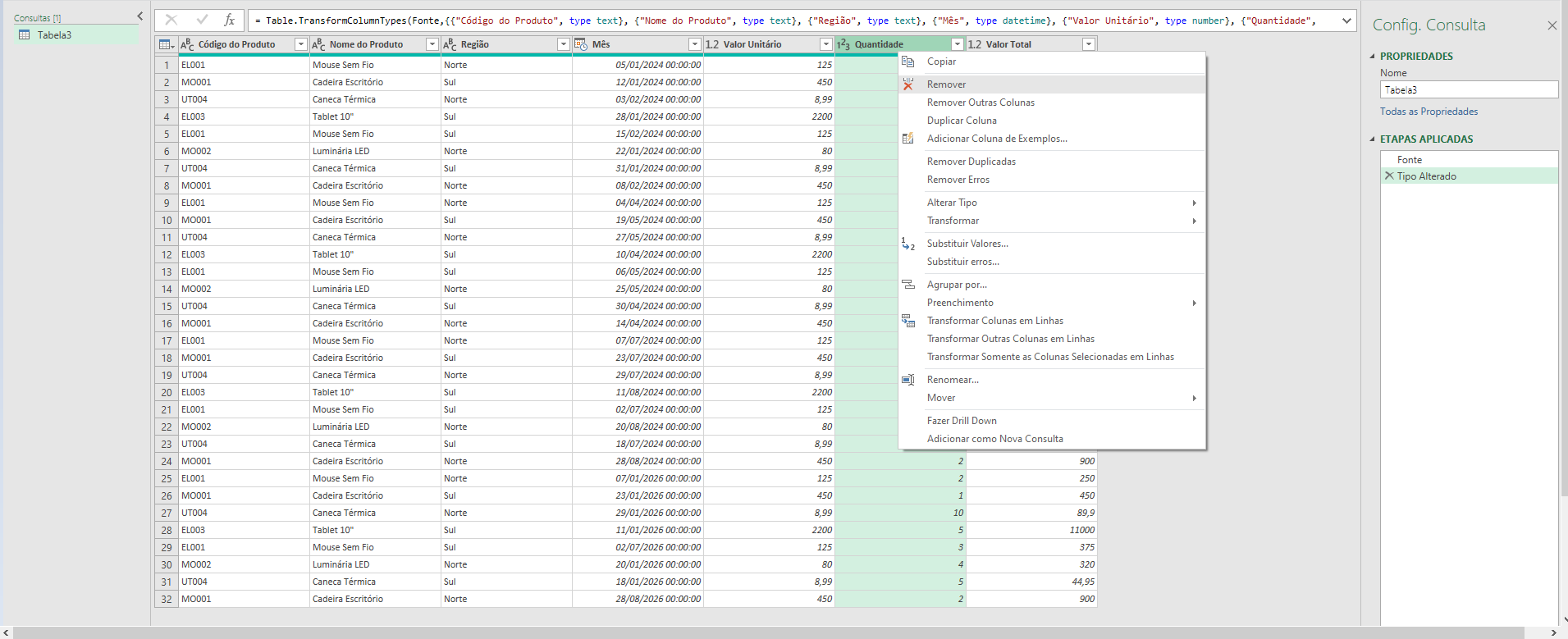1568x639 pixels.
Task: Open Mover submenu
Action: click(1052, 398)
